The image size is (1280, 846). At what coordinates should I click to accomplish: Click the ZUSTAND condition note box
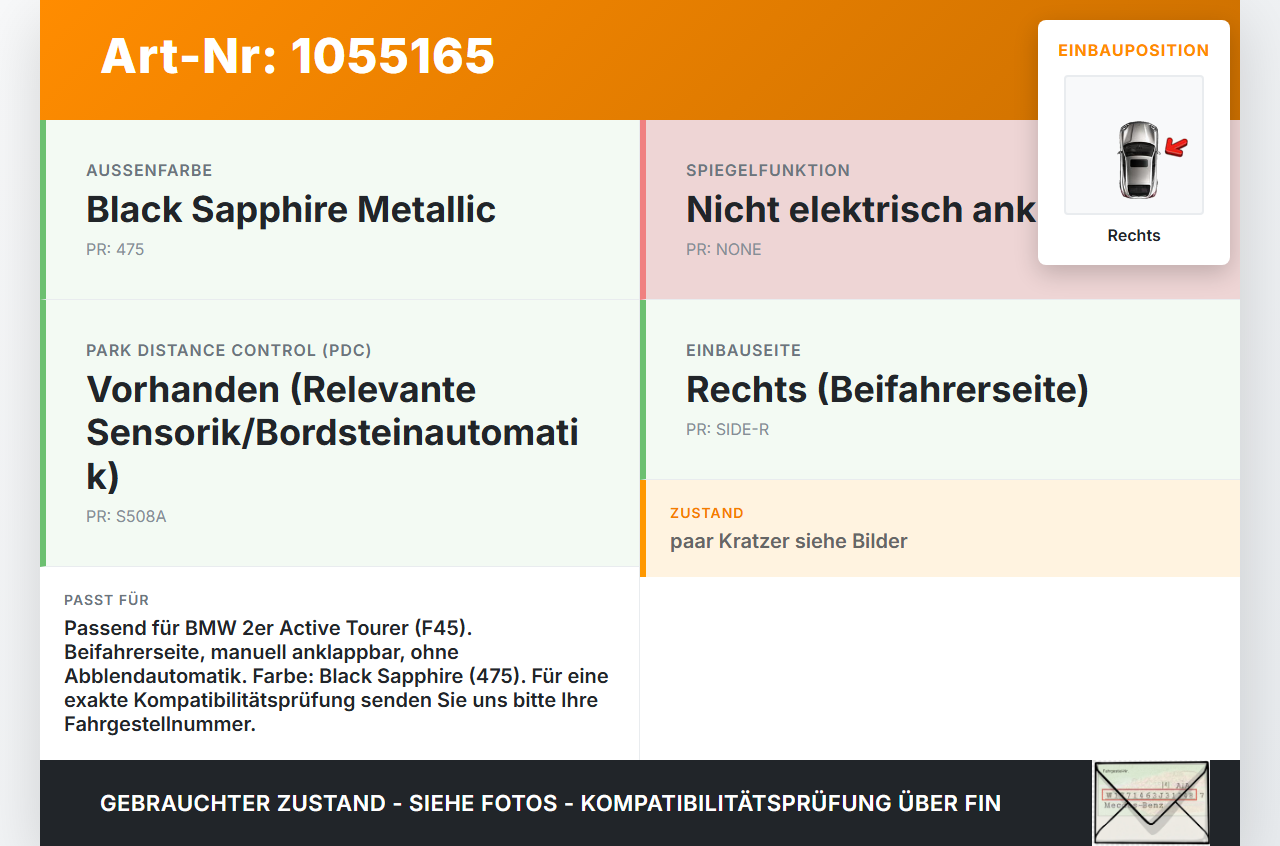coord(940,528)
